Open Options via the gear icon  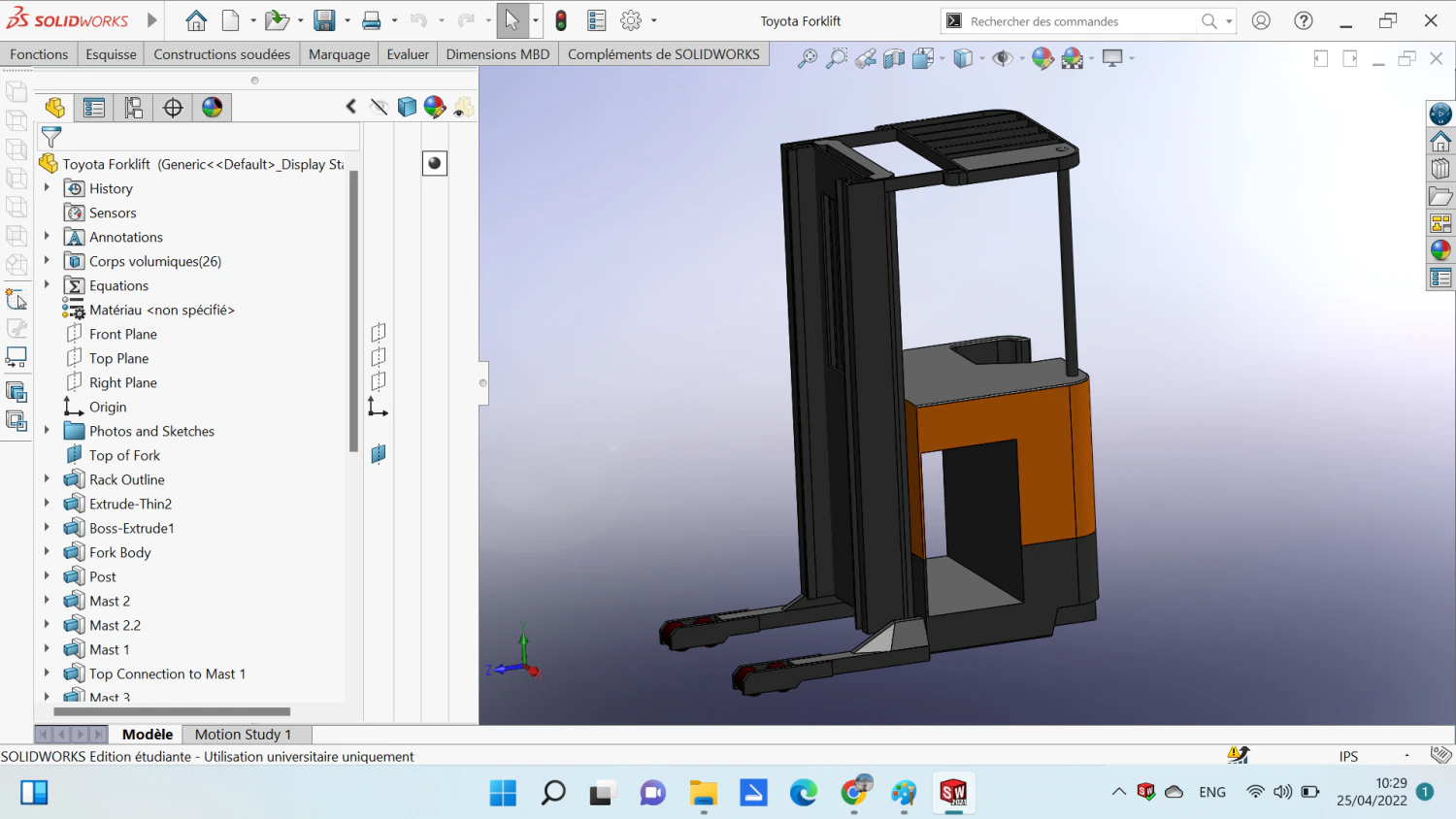tap(631, 20)
